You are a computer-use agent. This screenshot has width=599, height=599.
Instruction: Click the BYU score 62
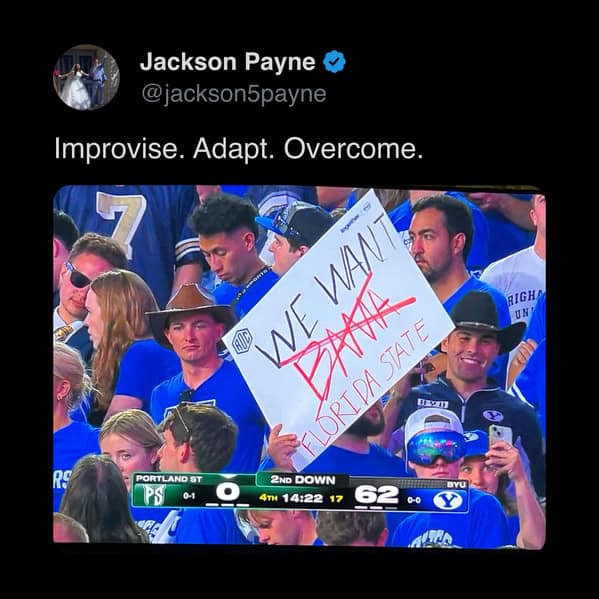tap(376, 495)
